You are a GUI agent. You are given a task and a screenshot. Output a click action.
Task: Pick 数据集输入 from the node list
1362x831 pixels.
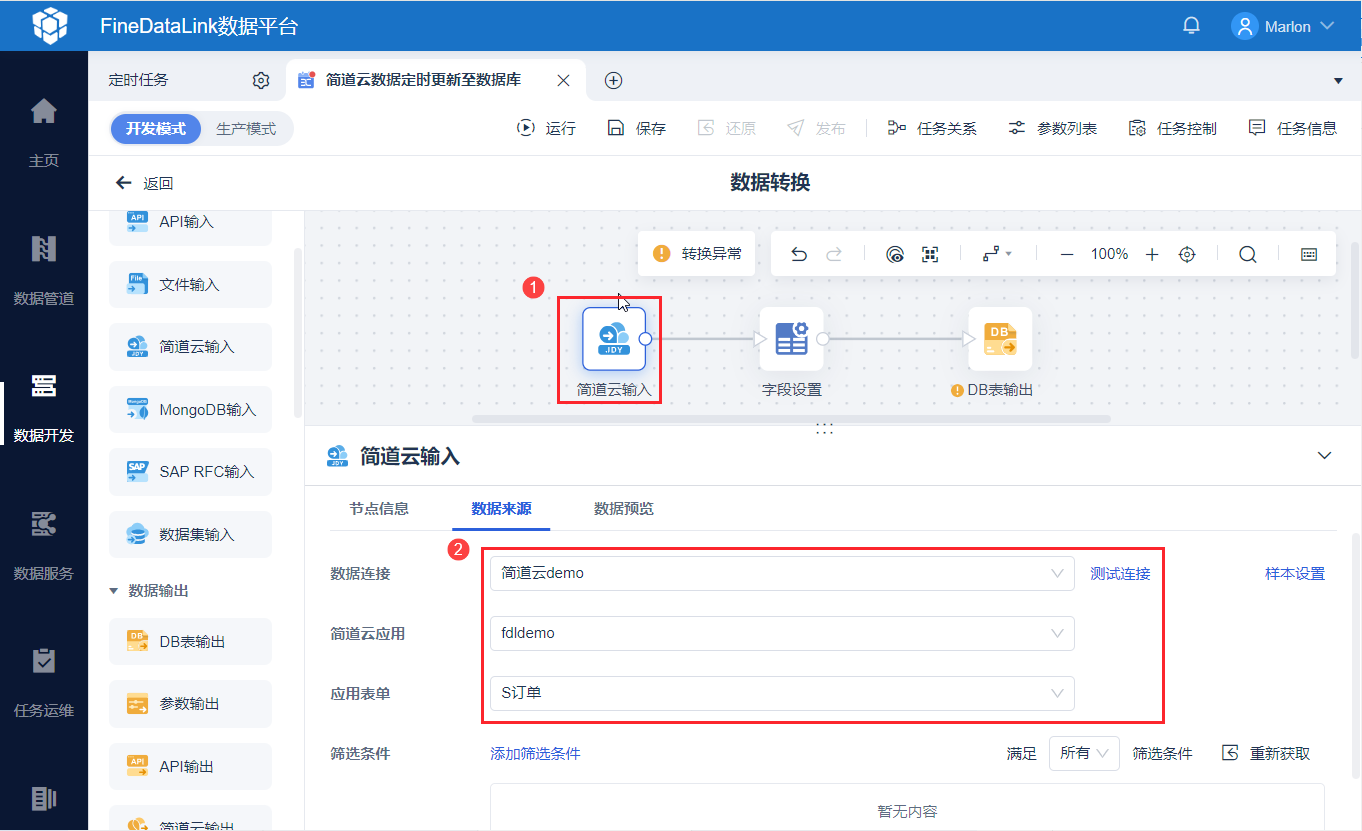coord(190,535)
